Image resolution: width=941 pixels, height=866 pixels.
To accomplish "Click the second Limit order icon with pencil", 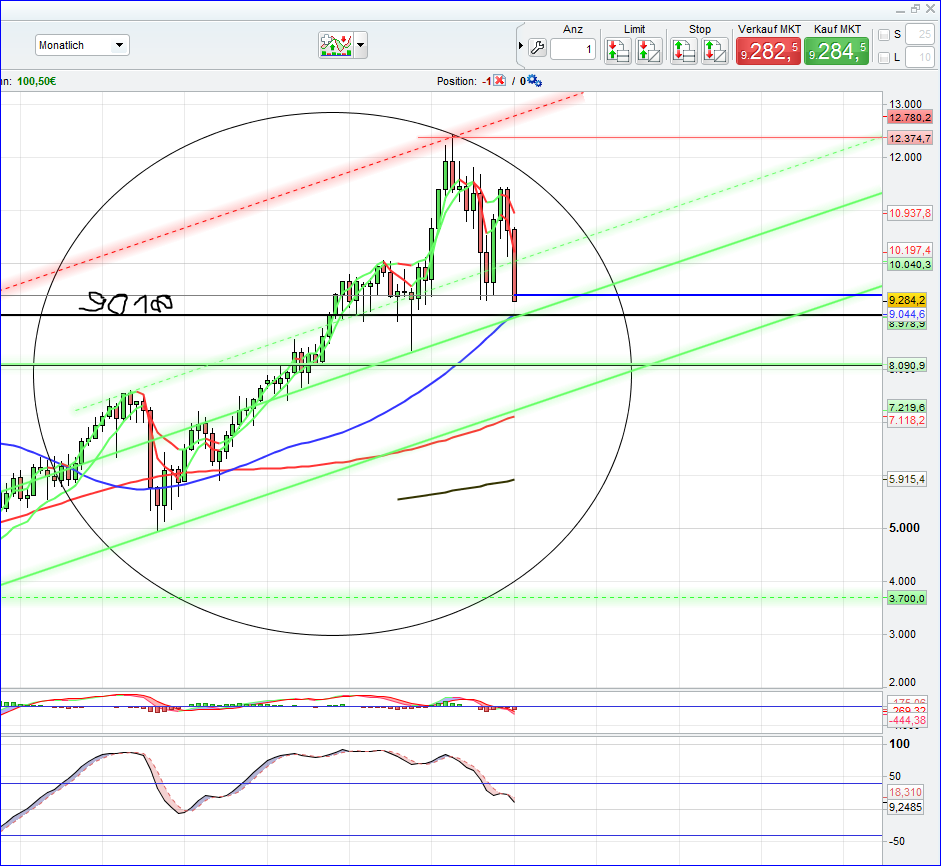I will (x=648, y=49).
